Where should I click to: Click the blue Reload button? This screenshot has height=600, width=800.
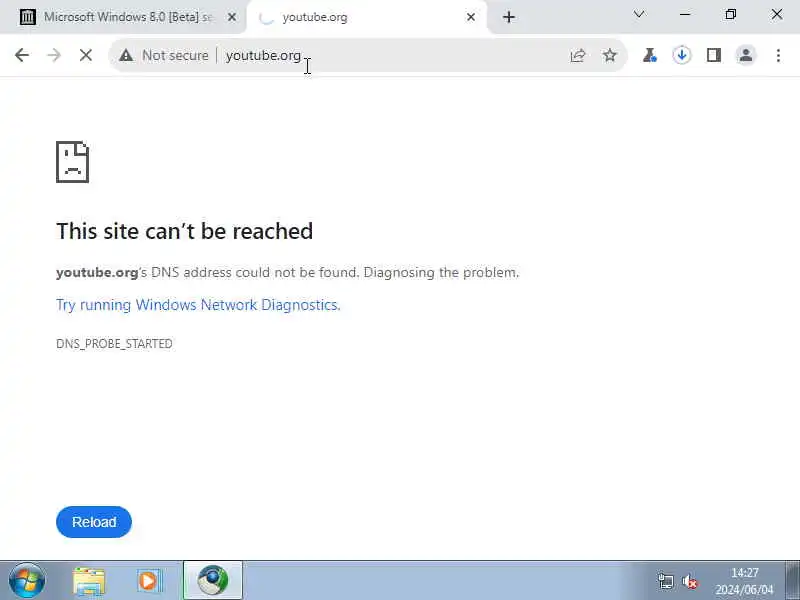click(94, 522)
